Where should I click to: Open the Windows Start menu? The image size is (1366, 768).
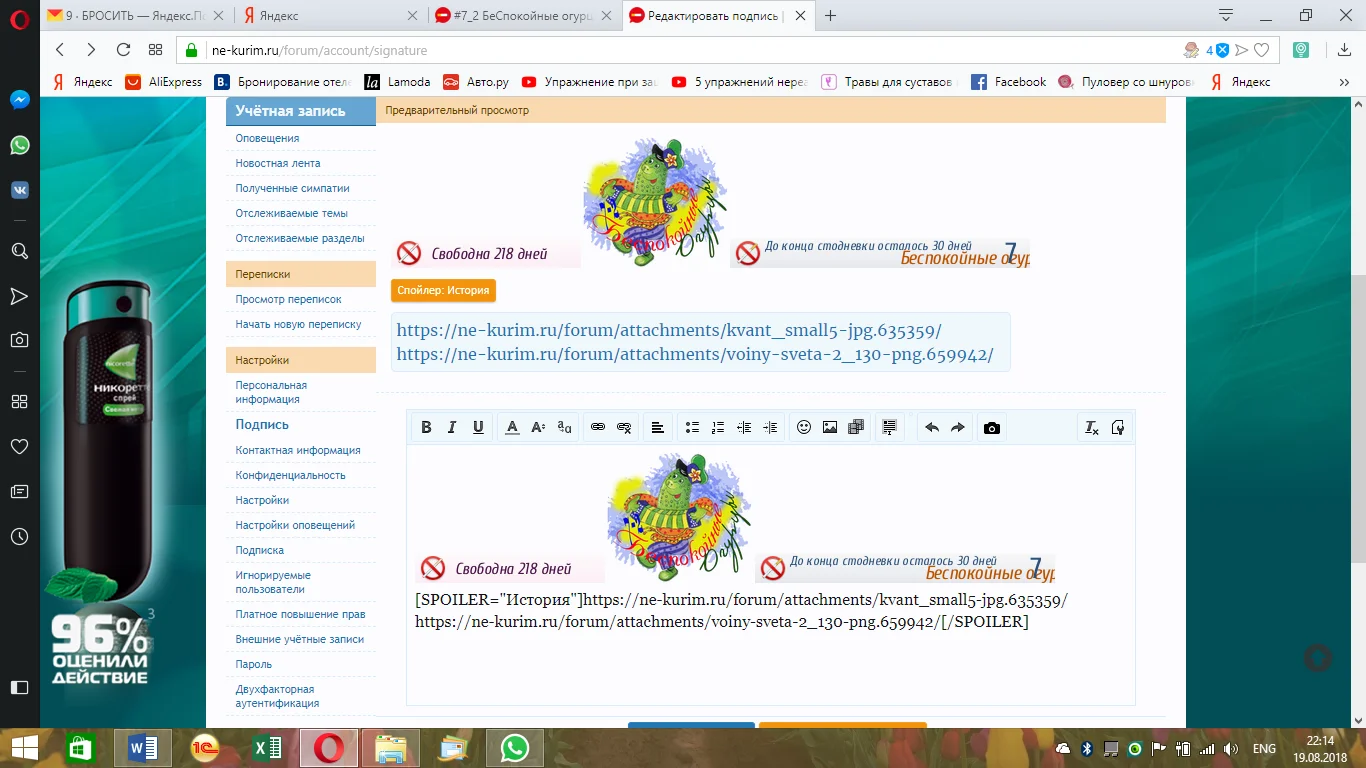[x=24, y=748]
